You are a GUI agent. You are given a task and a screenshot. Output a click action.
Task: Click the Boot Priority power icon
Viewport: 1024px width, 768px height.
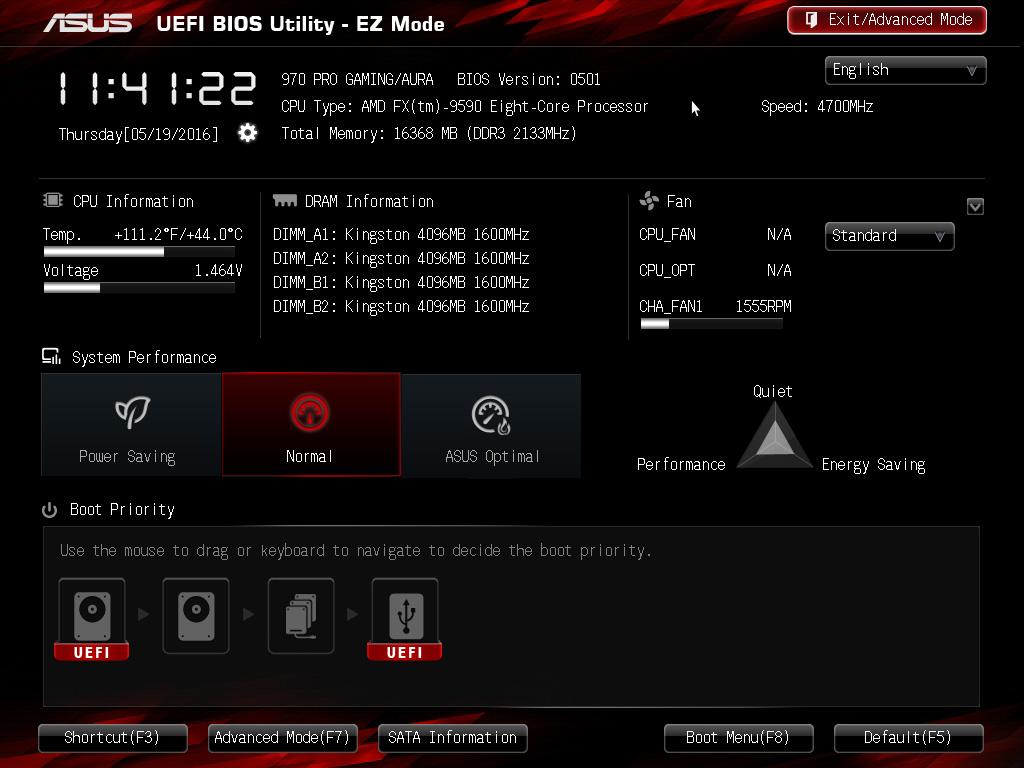[x=50, y=509]
